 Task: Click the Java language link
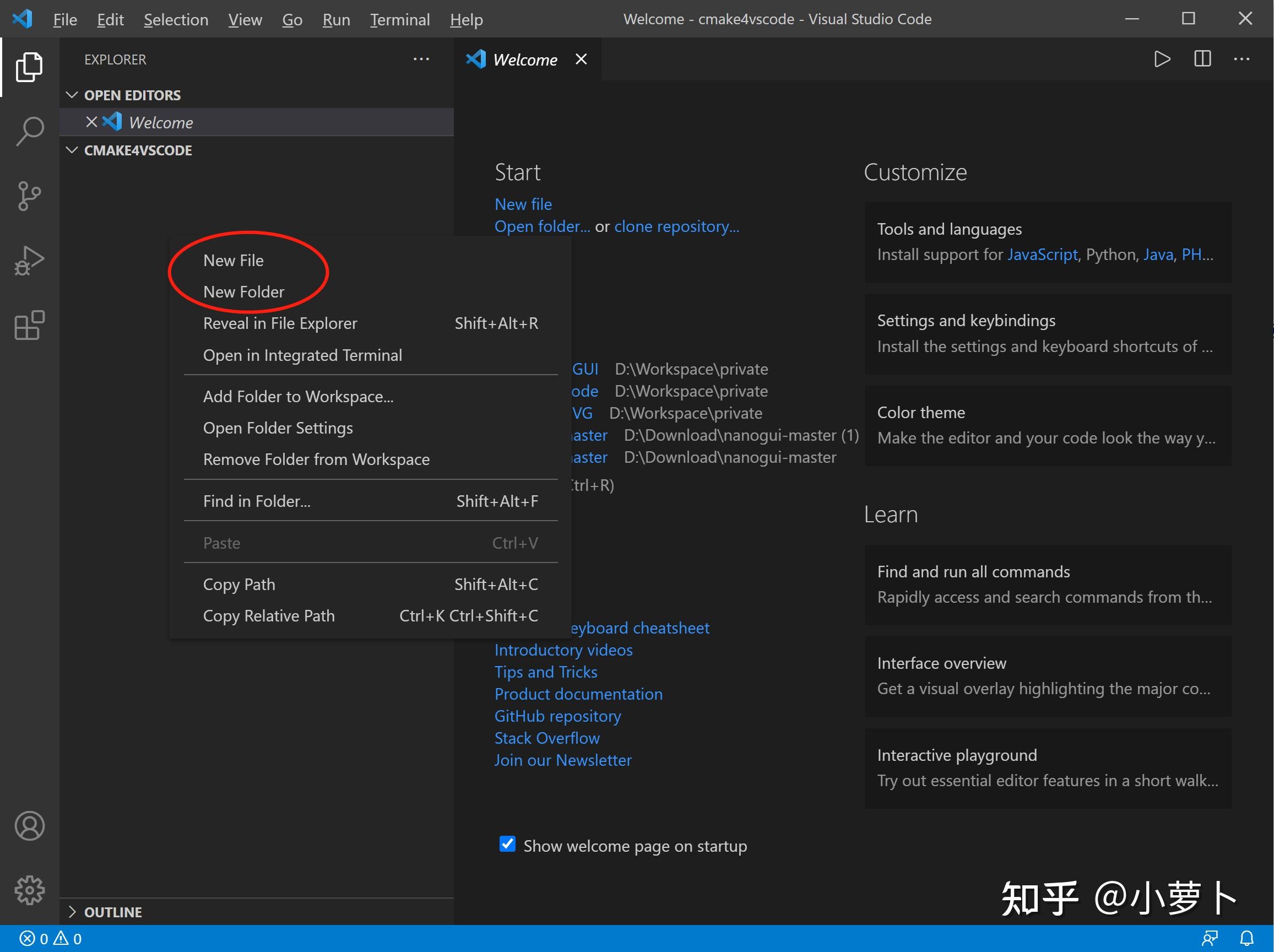[x=1158, y=255]
